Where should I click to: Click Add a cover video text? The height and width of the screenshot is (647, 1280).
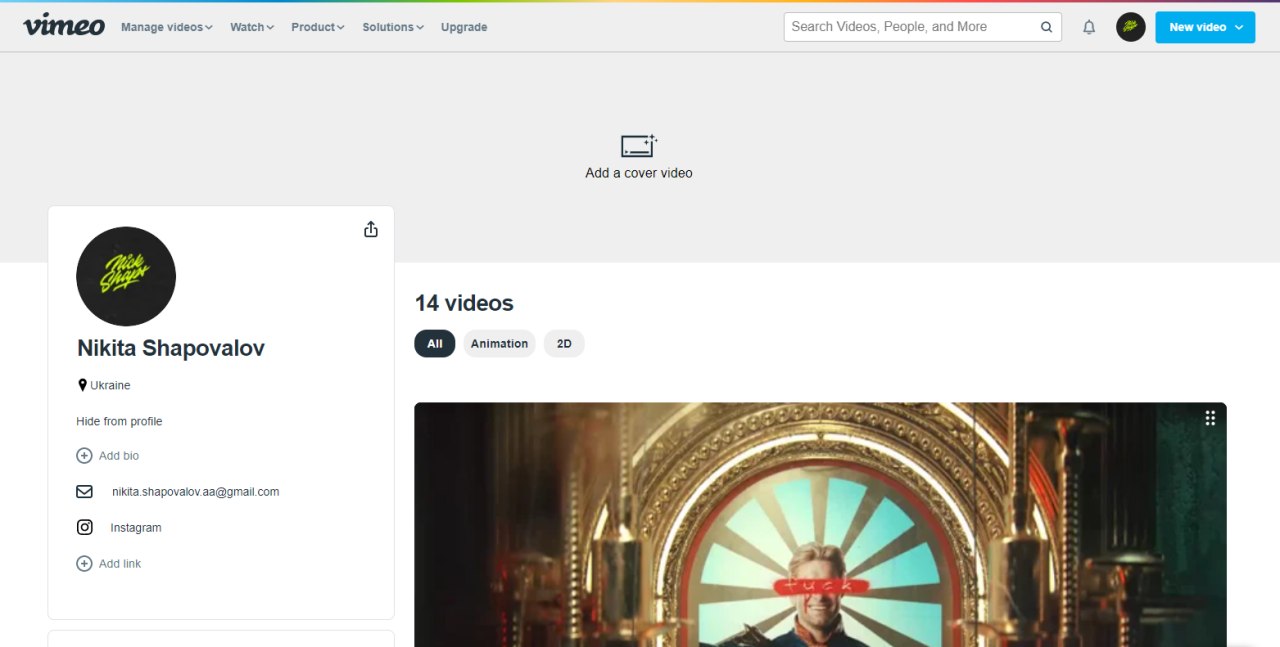(639, 173)
